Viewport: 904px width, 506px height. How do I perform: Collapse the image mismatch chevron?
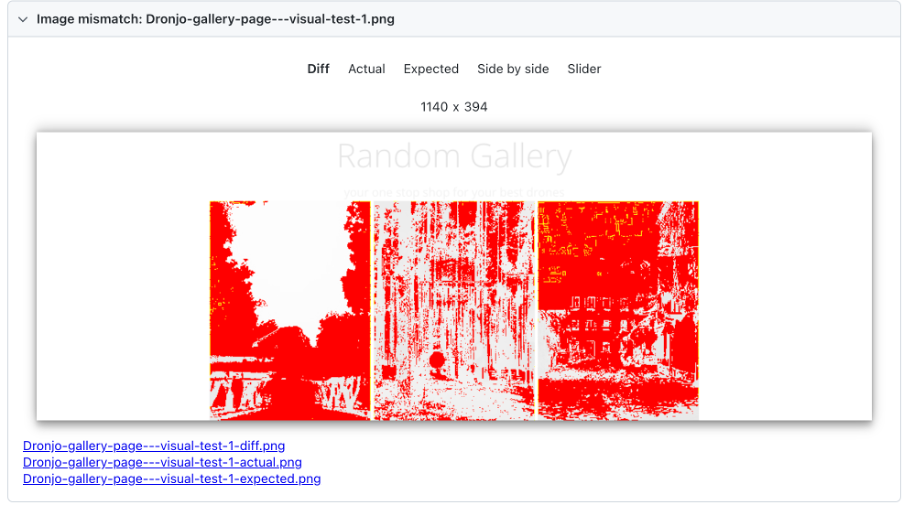22,19
